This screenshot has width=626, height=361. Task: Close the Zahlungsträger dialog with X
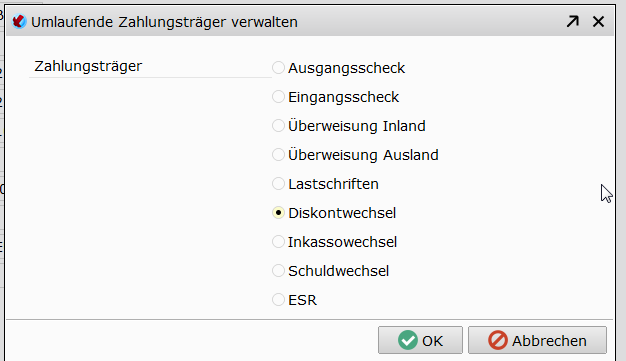click(x=598, y=22)
